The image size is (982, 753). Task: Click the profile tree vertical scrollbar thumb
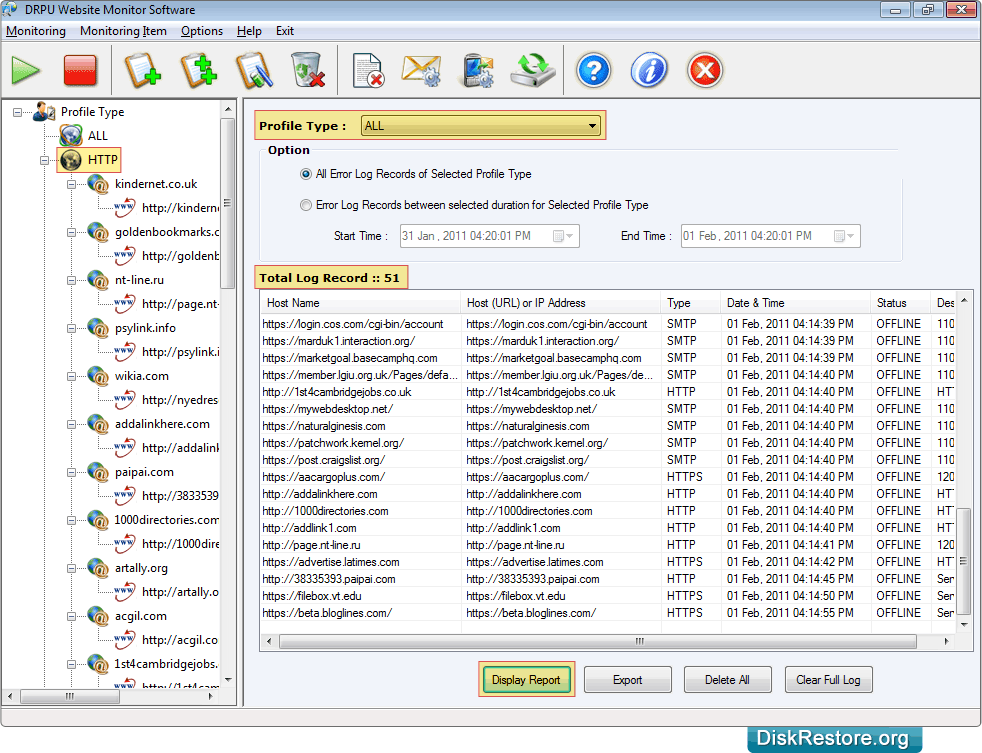click(x=227, y=204)
